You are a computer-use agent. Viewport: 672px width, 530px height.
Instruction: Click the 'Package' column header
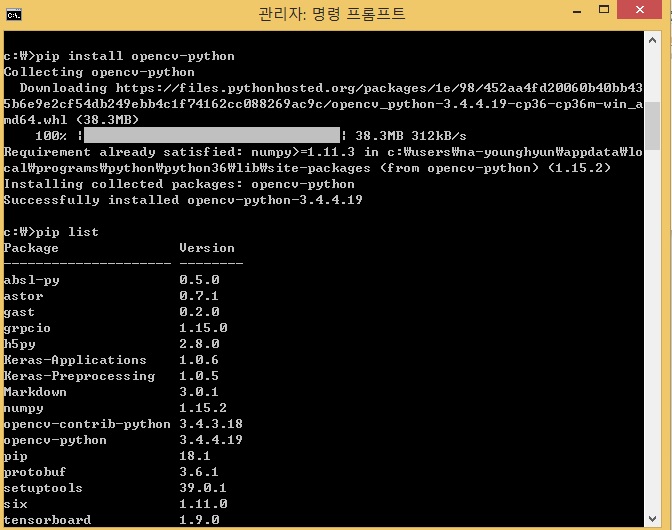(31, 248)
